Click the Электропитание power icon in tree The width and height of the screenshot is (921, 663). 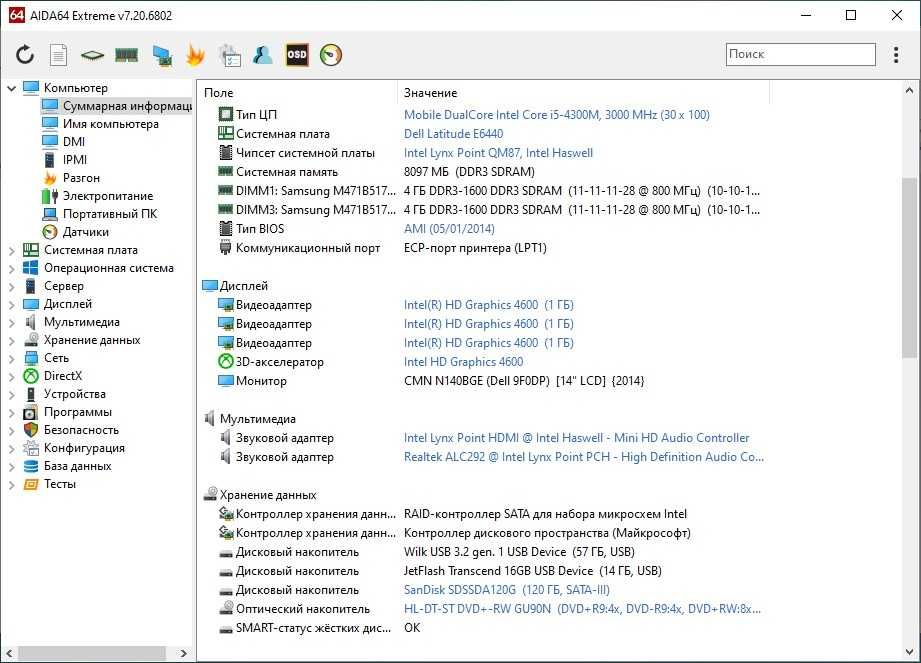click(x=50, y=196)
